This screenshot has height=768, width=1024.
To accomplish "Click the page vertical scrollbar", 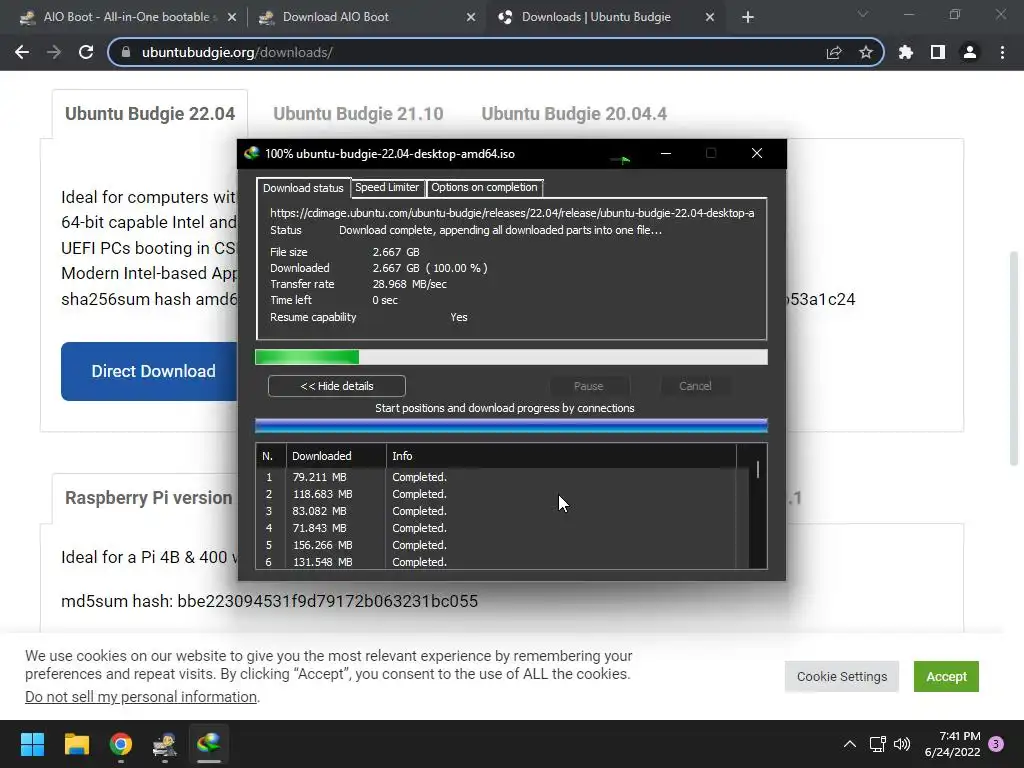I will pyautogui.click(x=1014, y=358).
